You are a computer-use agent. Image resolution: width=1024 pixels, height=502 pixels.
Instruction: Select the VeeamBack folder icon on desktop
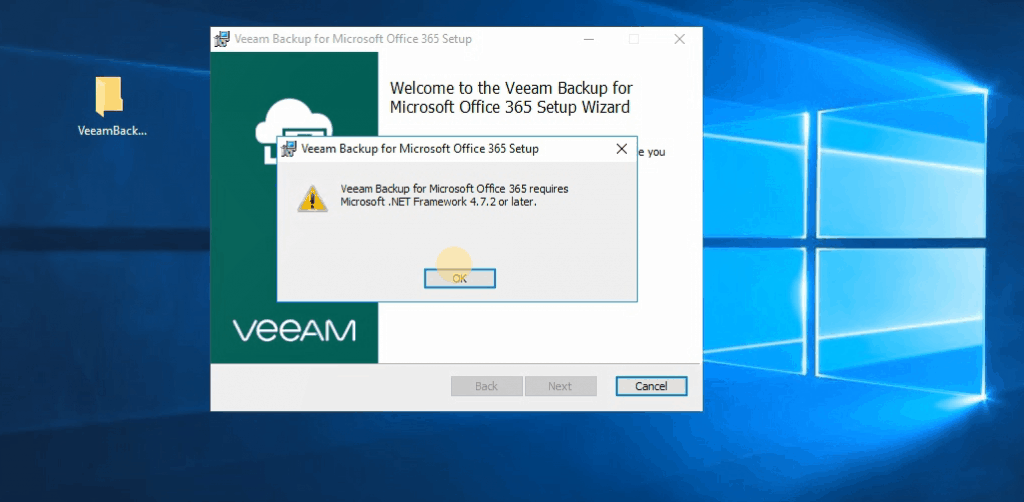coord(109,96)
